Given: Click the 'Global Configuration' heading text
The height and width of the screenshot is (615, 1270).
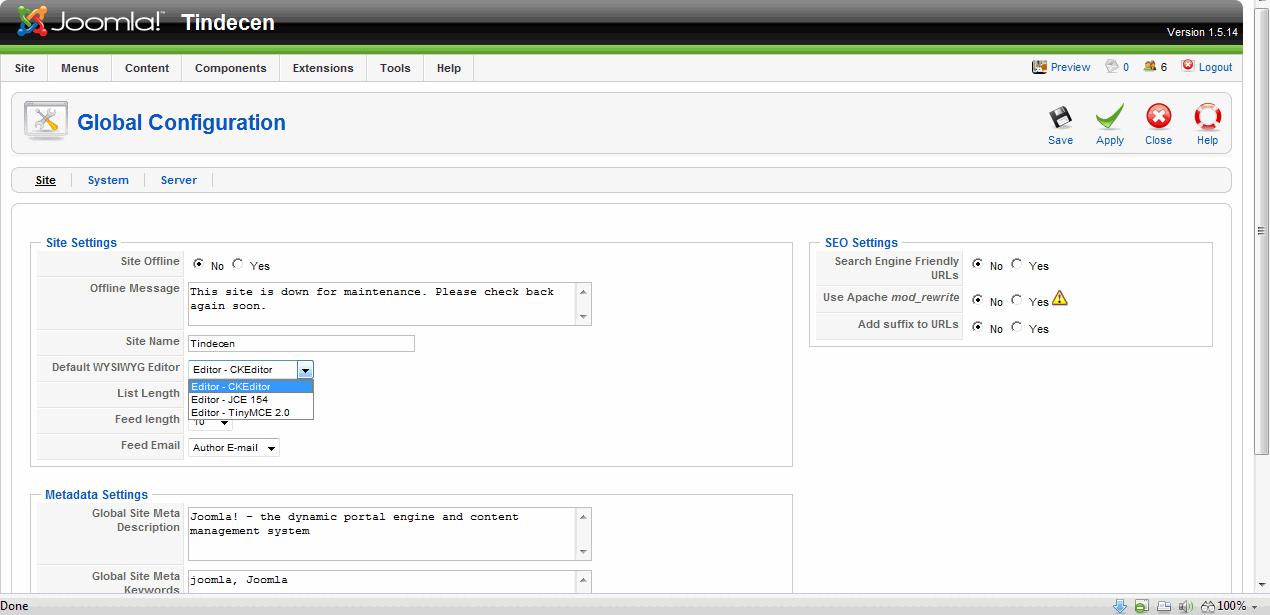Looking at the screenshot, I should click(x=181, y=122).
